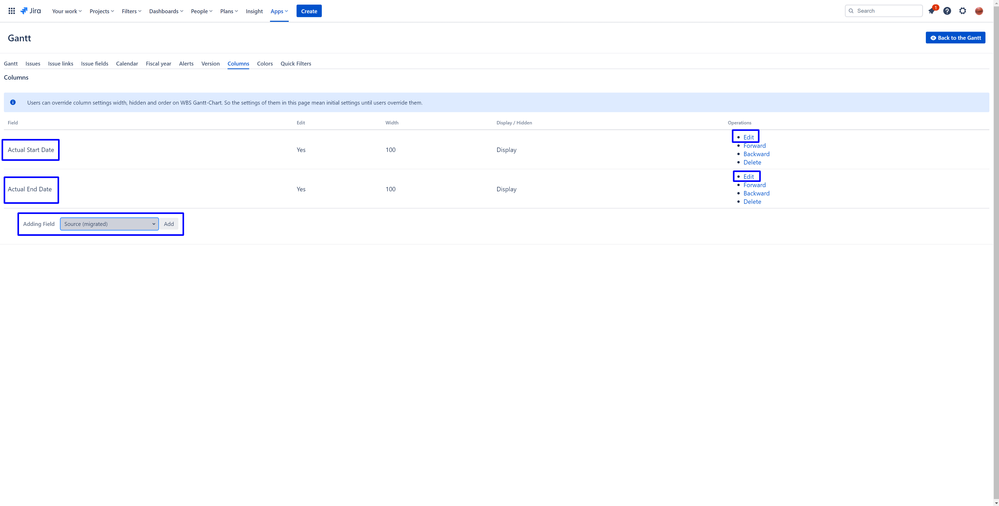
Task: Switch to Issues tab
Action: 32,64
